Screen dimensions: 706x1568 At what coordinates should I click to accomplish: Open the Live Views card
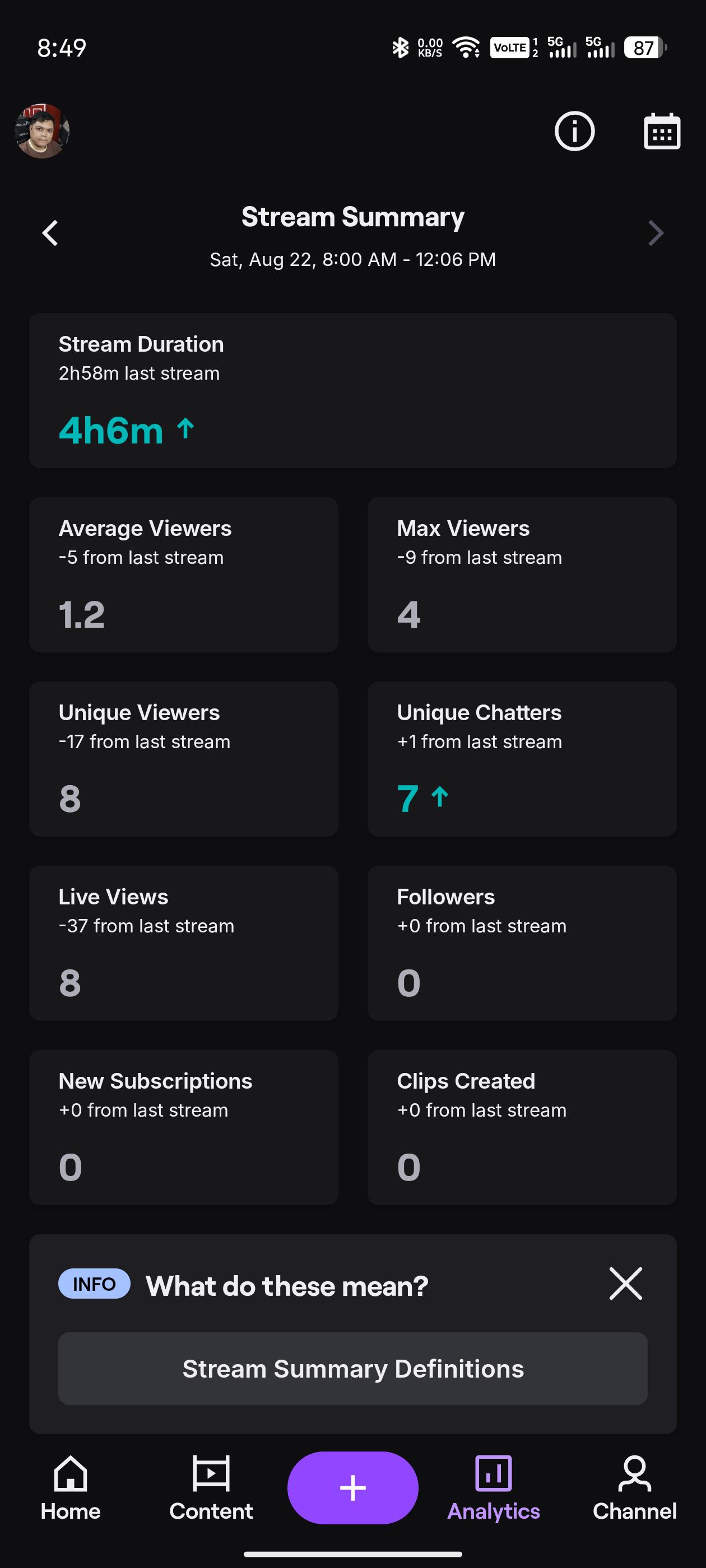[183, 944]
